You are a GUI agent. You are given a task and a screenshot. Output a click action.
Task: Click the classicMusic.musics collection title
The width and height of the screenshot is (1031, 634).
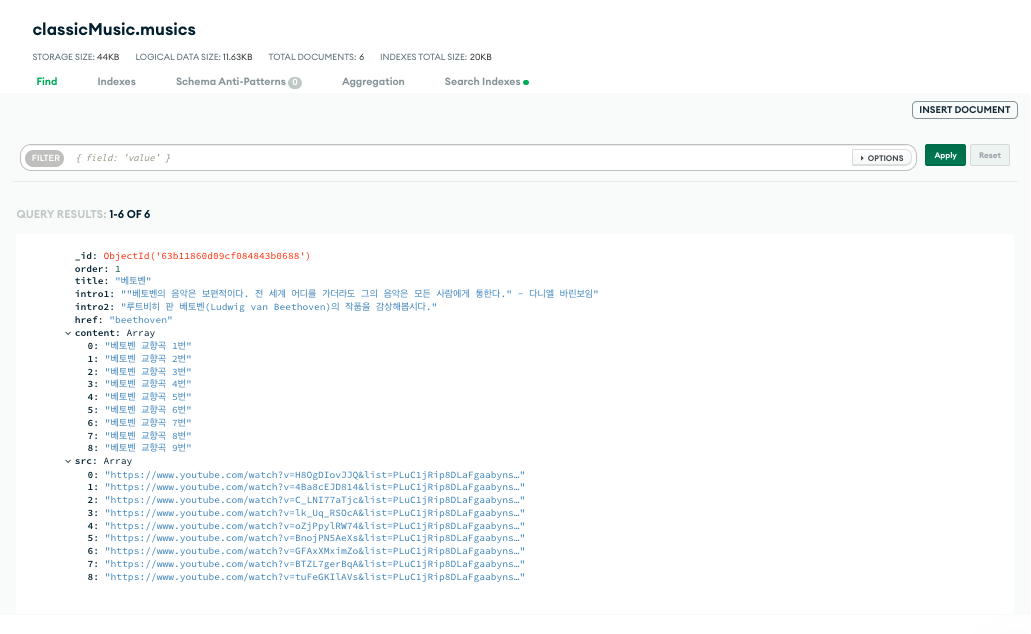click(x=113, y=29)
